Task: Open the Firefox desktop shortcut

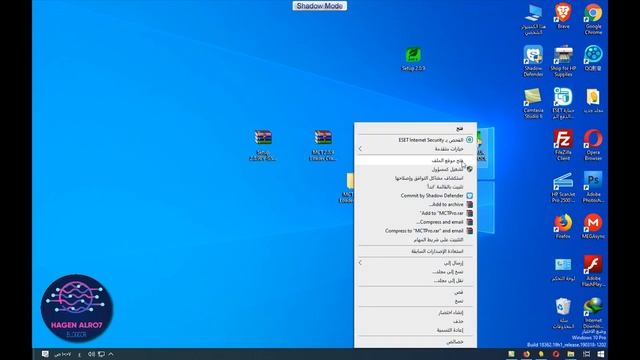Action: pyautogui.click(x=563, y=226)
